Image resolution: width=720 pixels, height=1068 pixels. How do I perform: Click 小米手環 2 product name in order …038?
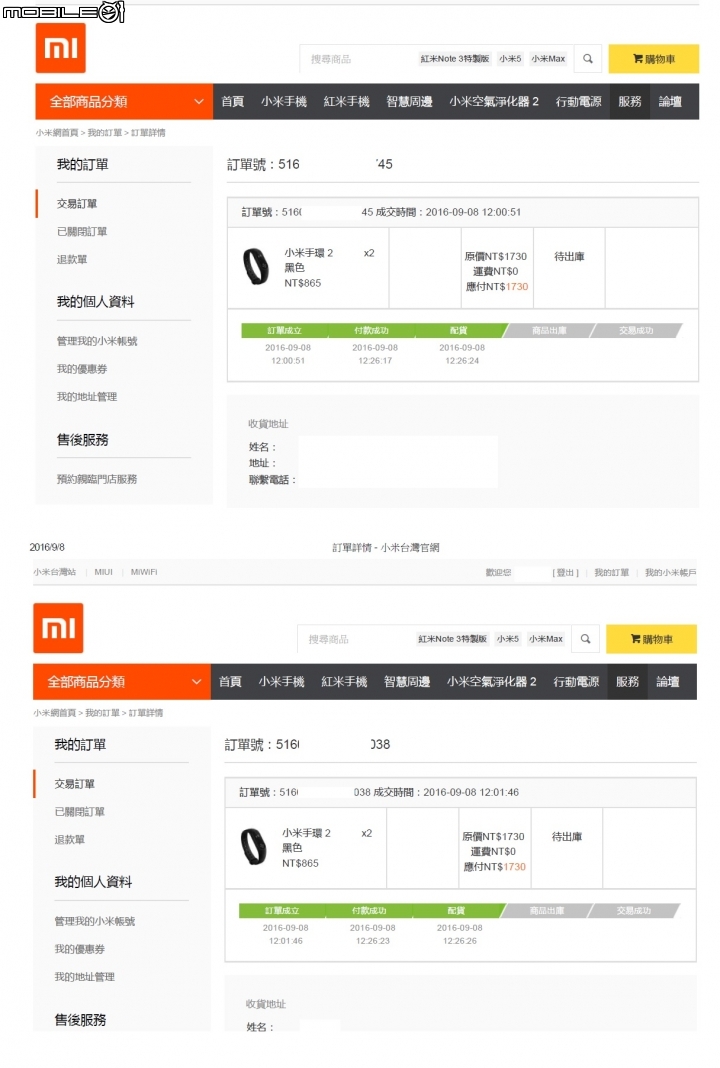point(307,833)
